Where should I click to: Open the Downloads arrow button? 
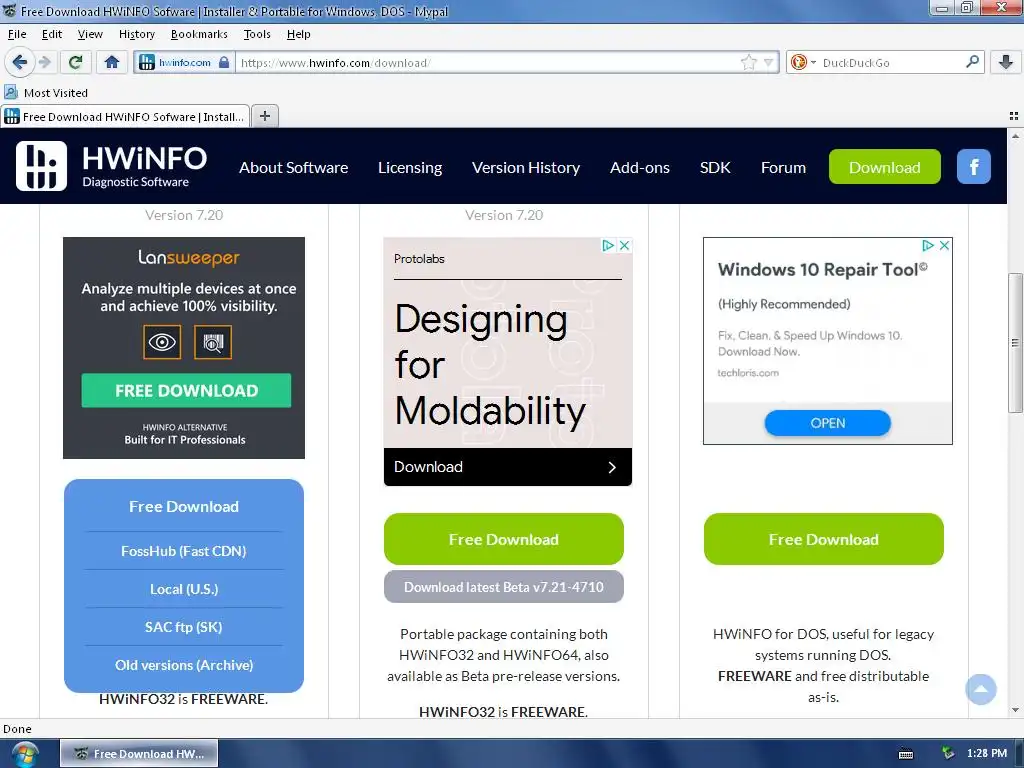(x=1006, y=63)
